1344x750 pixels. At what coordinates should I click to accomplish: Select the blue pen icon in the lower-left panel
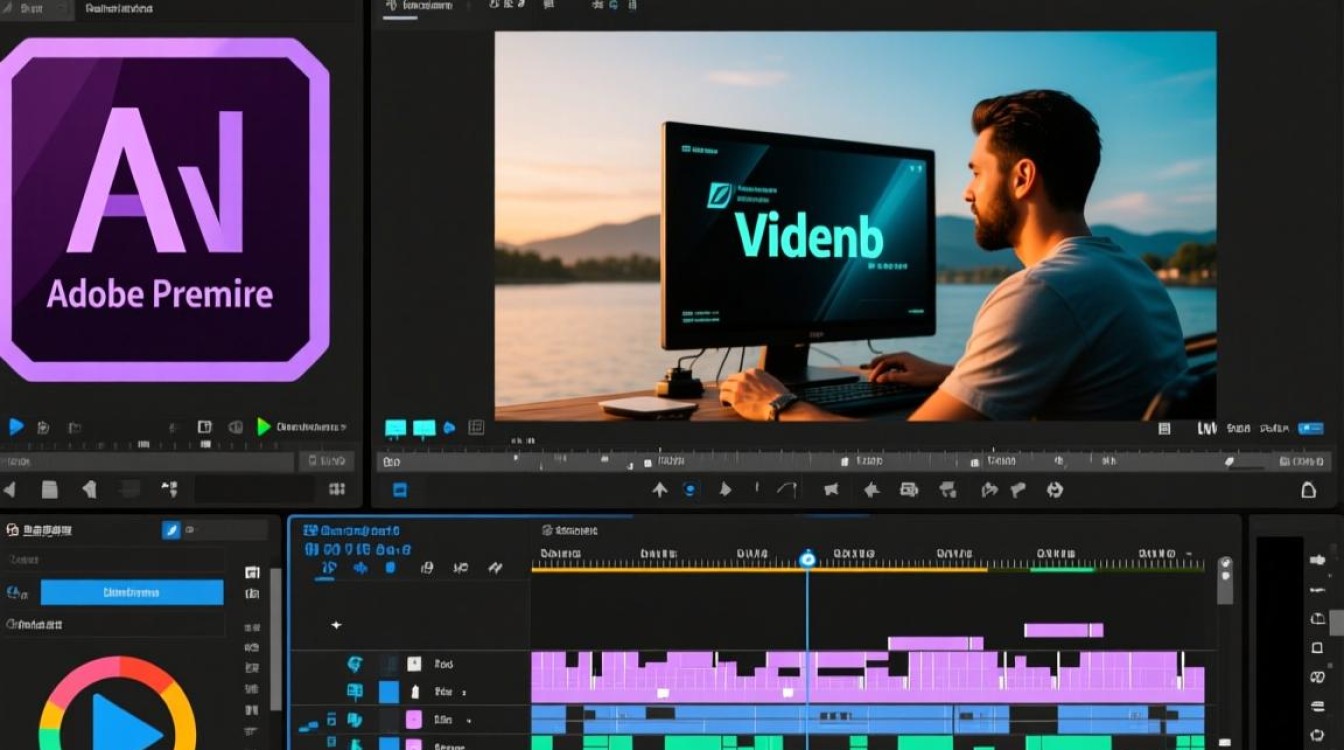coord(171,530)
